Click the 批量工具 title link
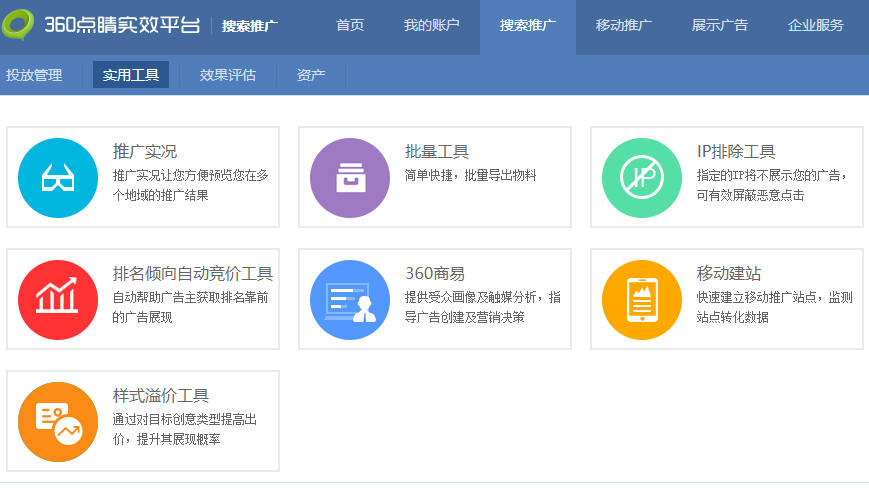This screenshot has width=869, height=488. (x=437, y=151)
